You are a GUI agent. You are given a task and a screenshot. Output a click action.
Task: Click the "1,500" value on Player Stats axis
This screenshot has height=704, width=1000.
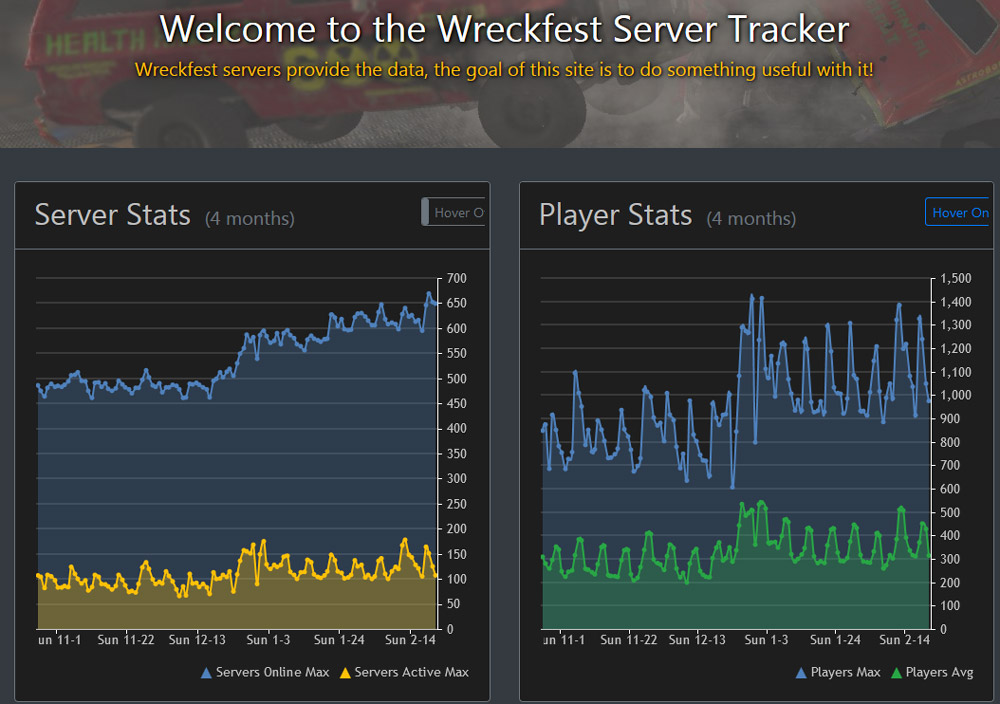(x=956, y=278)
